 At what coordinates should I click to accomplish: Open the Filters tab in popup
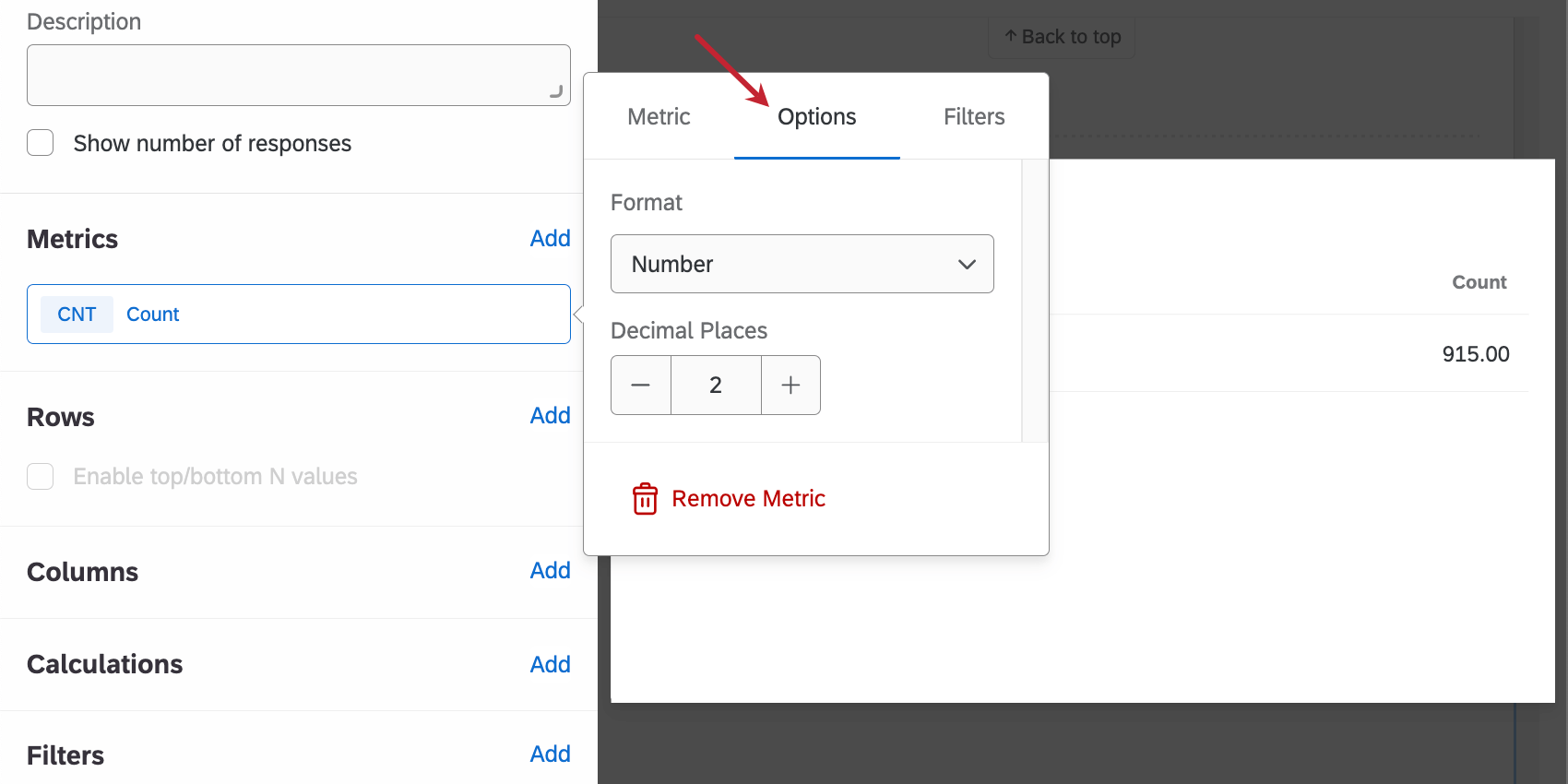974,117
